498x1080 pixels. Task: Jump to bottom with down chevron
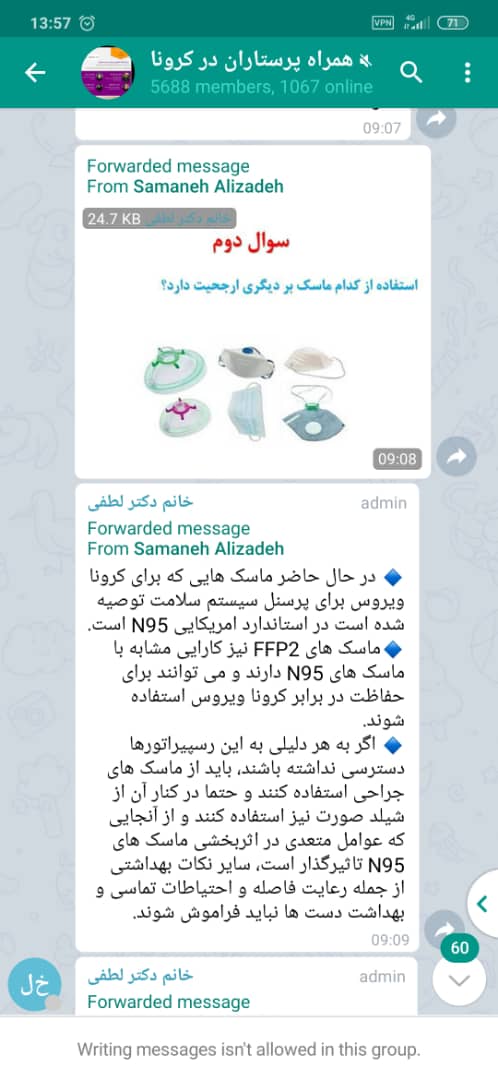click(459, 980)
